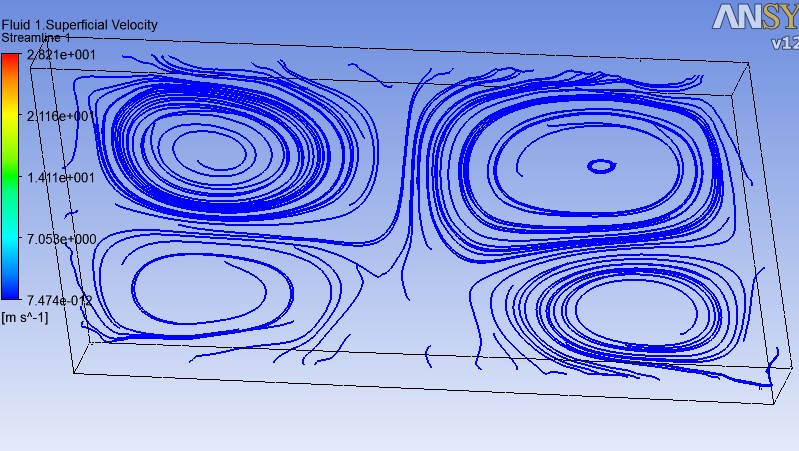Click the small core loop in upper-right vortex

pos(601,166)
